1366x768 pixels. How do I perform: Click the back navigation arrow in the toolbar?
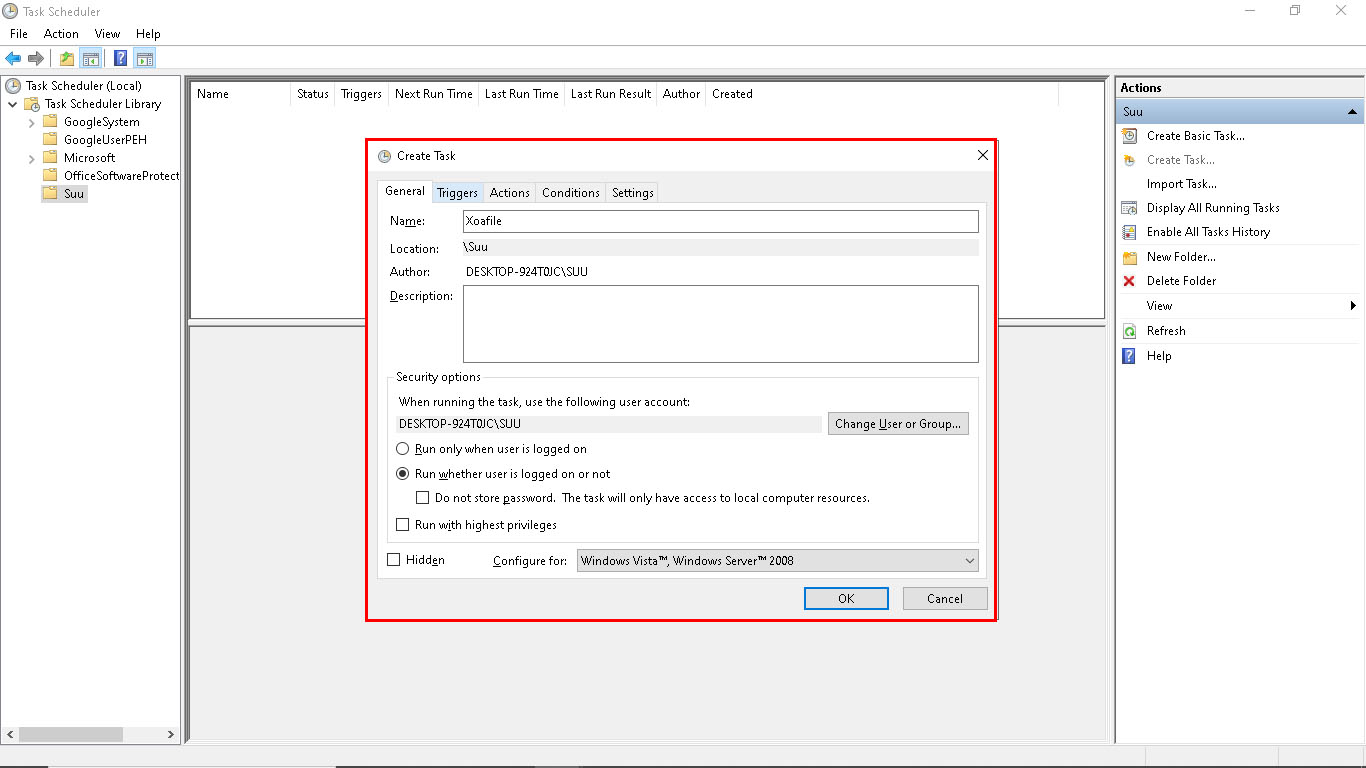tap(12, 57)
